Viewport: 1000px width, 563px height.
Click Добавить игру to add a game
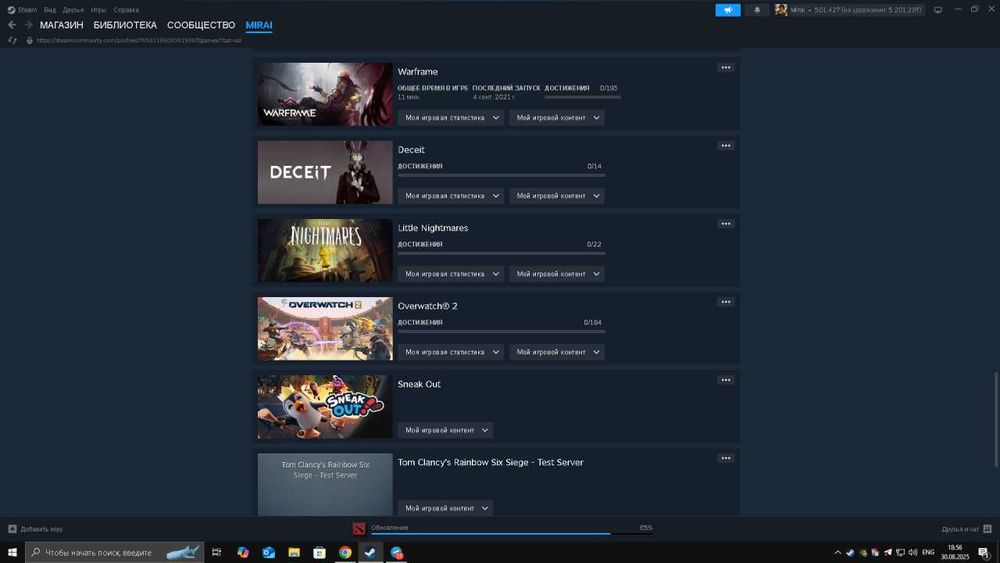[x=36, y=529]
